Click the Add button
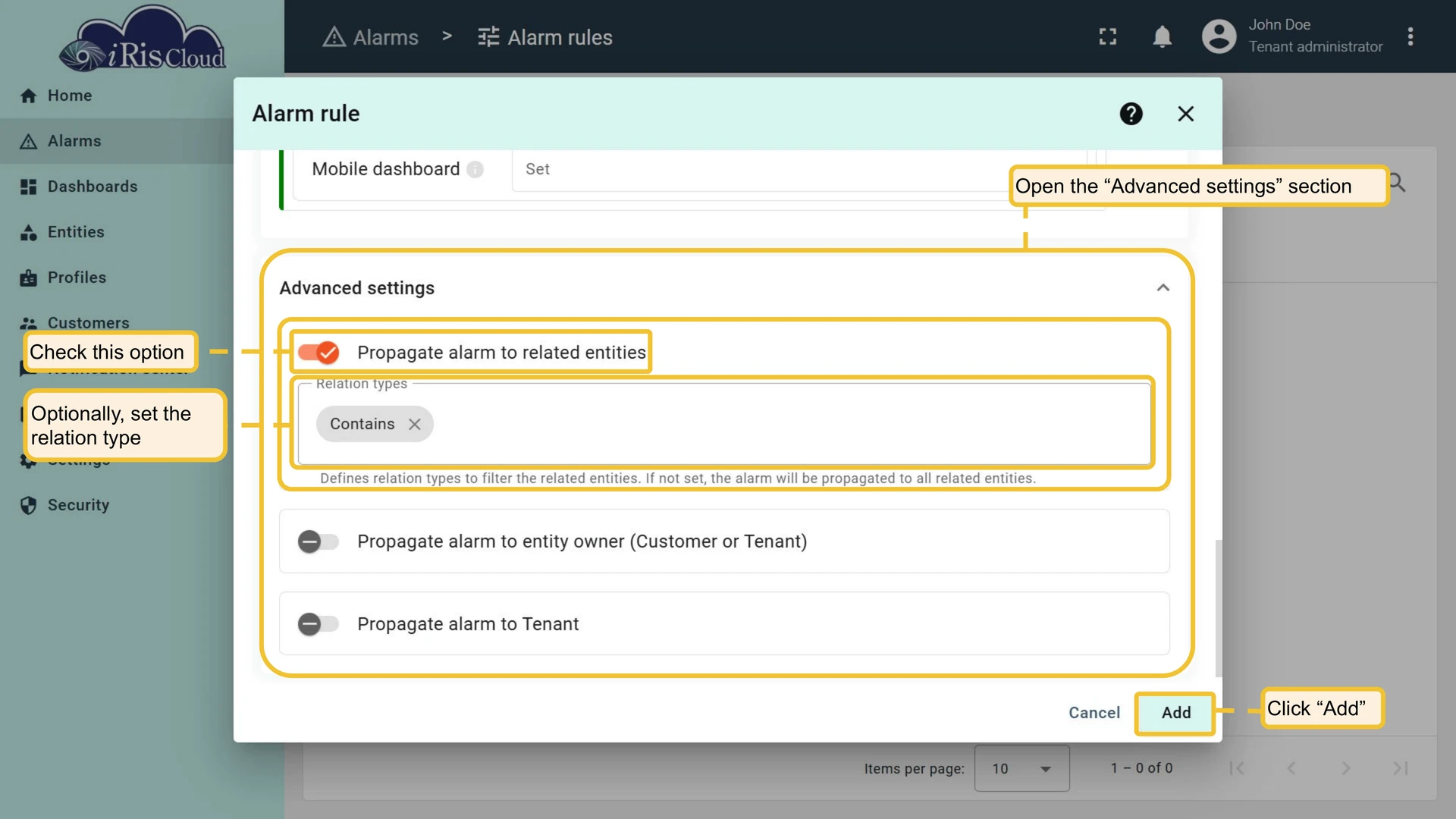 click(1175, 713)
